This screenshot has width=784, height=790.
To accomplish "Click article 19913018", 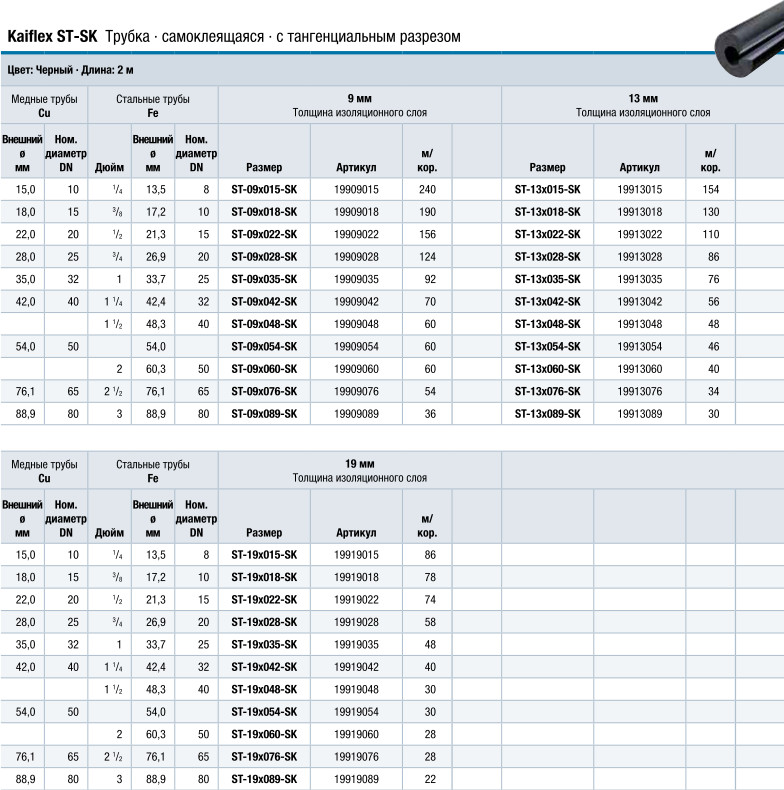I will pyautogui.click(x=640, y=212).
